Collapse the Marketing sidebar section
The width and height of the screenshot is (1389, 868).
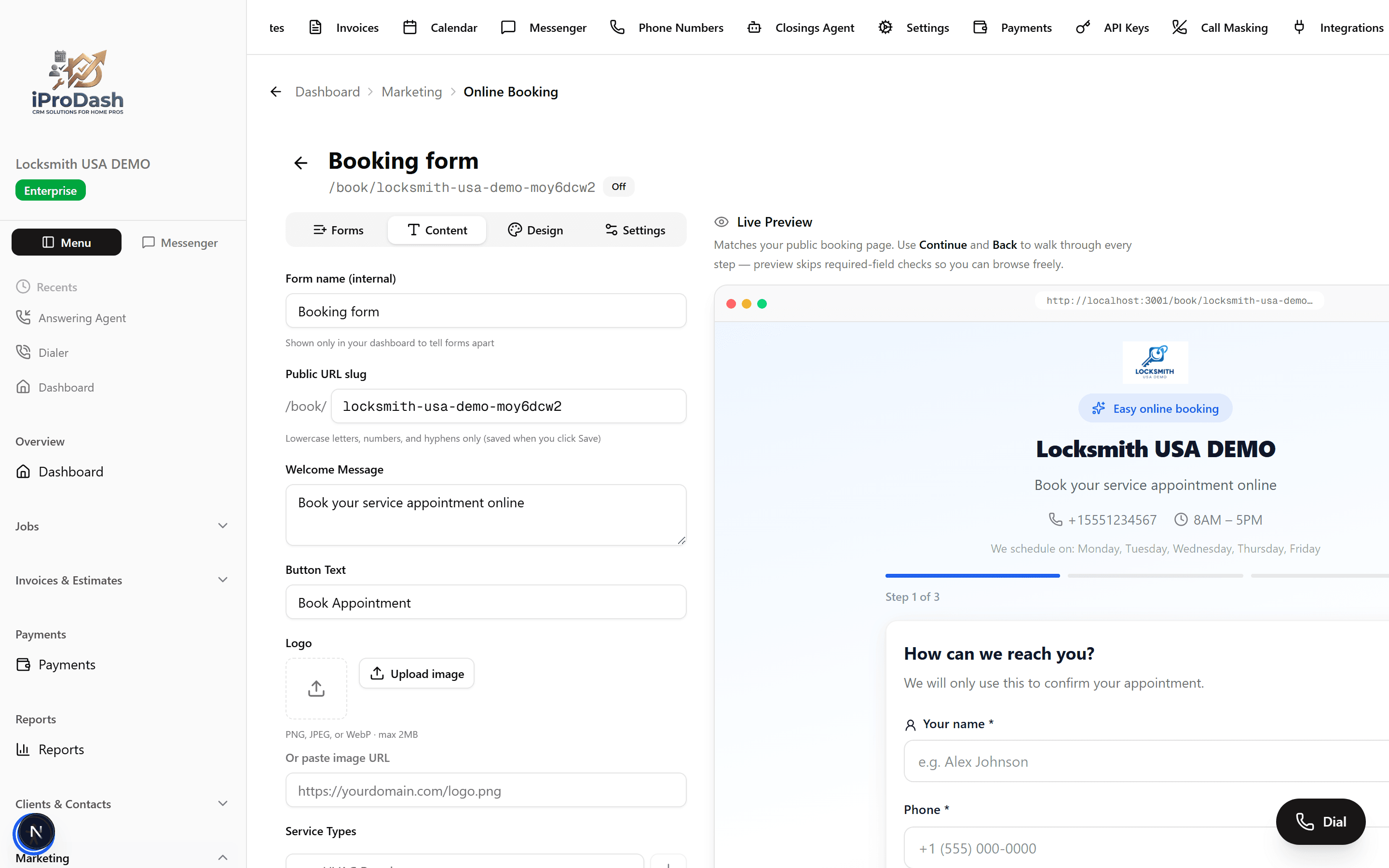(x=122, y=858)
